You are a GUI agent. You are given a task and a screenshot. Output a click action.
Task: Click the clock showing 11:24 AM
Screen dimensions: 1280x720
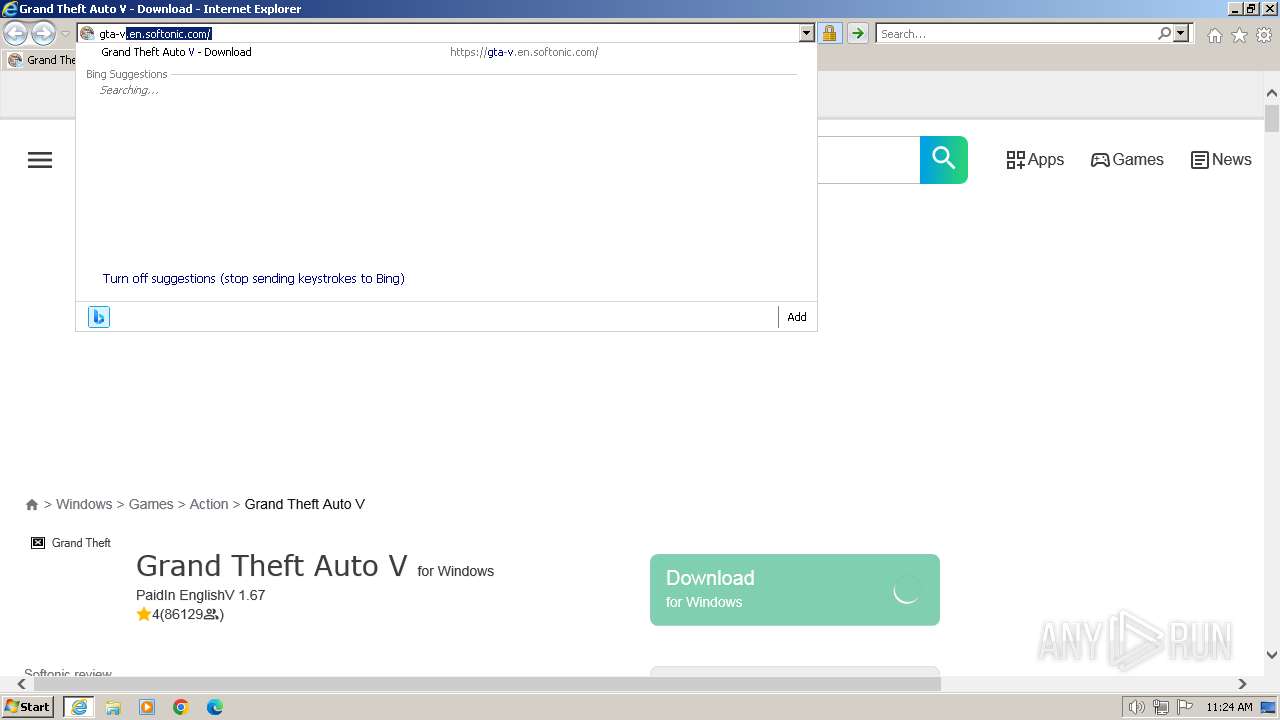click(1229, 707)
